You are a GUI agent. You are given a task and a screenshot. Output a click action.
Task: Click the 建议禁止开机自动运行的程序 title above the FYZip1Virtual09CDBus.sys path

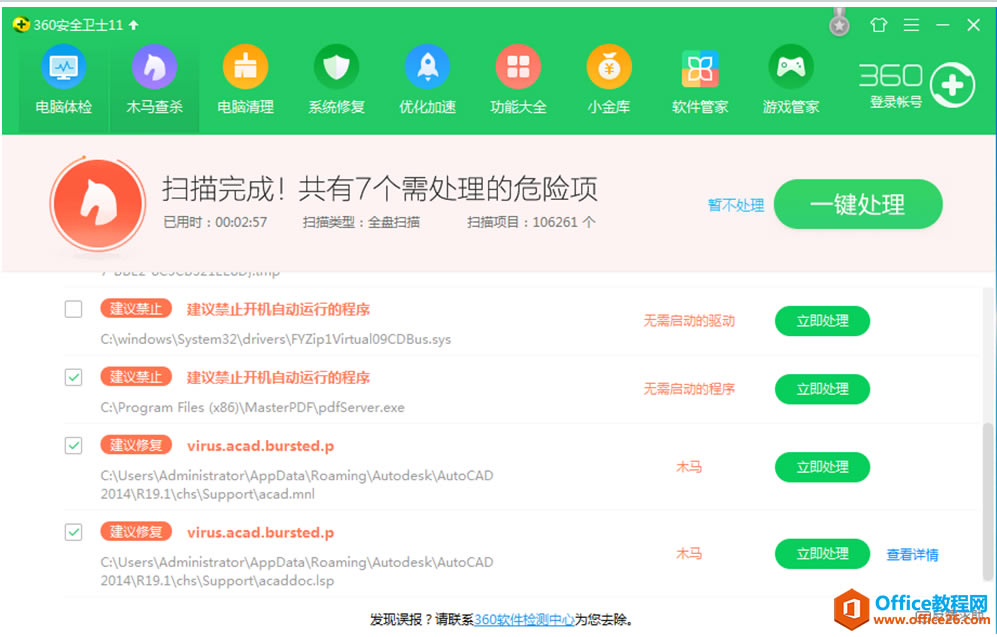(x=278, y=310)
